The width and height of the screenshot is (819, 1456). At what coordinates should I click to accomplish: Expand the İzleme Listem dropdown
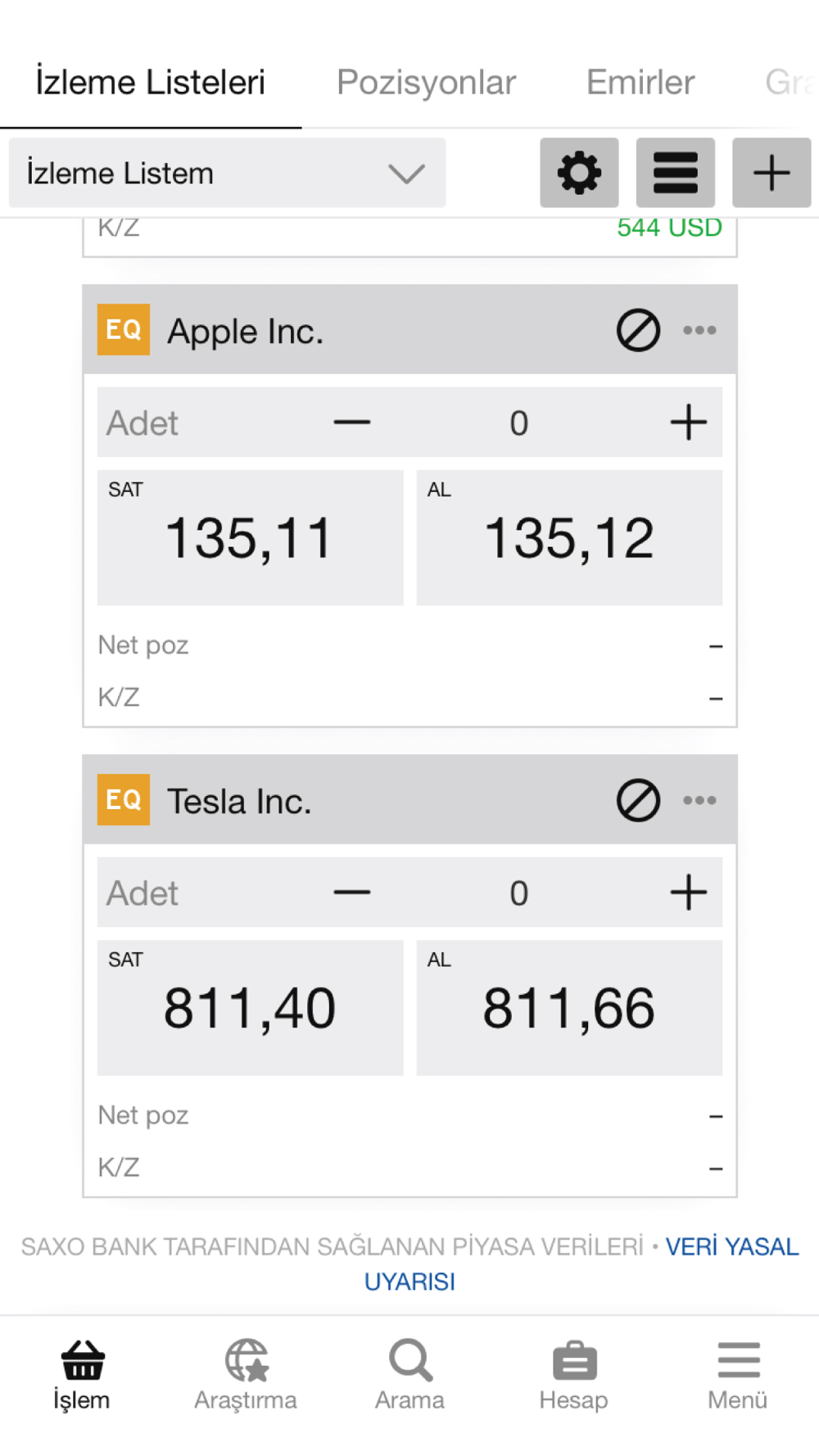[228, 173]
